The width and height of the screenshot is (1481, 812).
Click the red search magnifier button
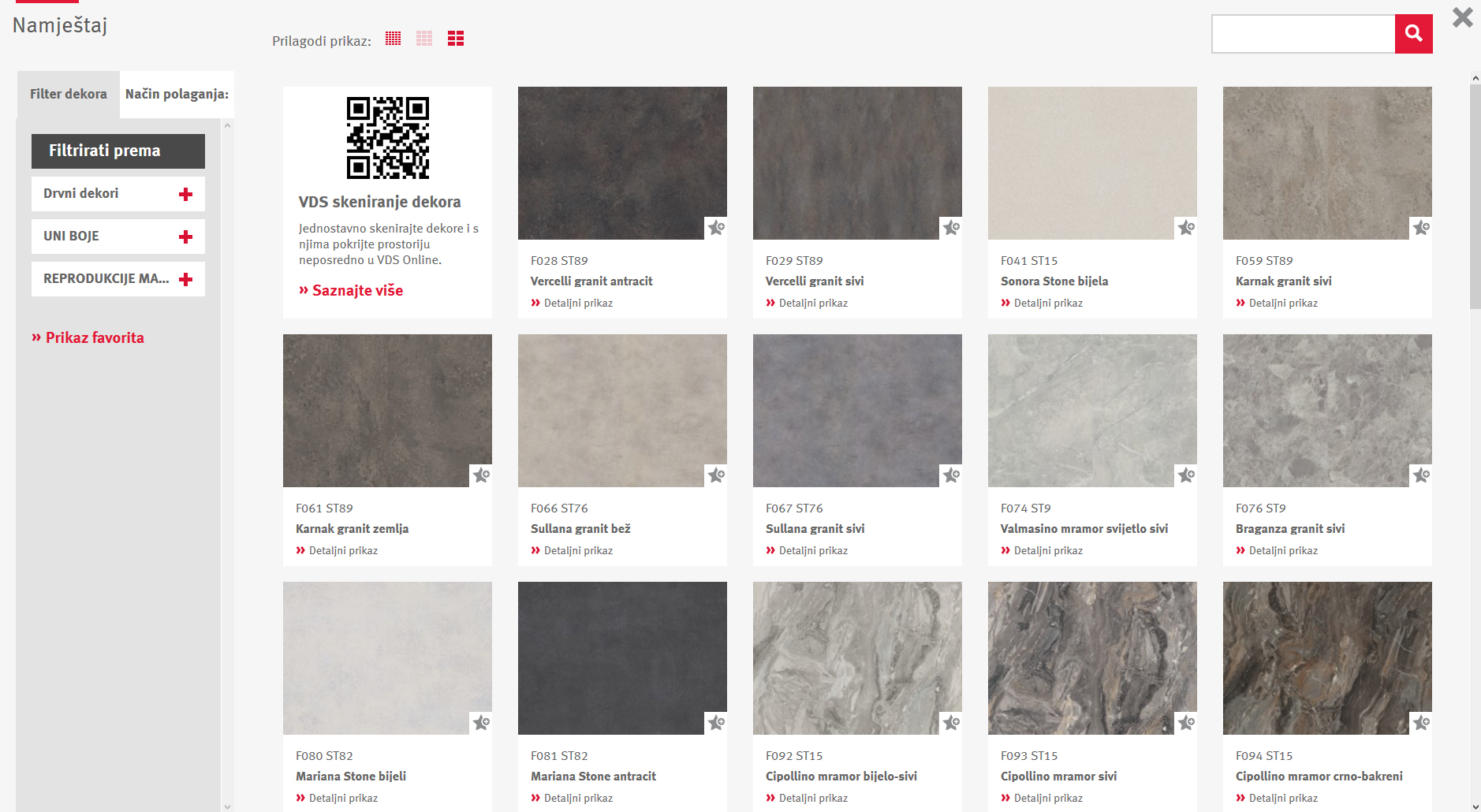pos(1413,33)
